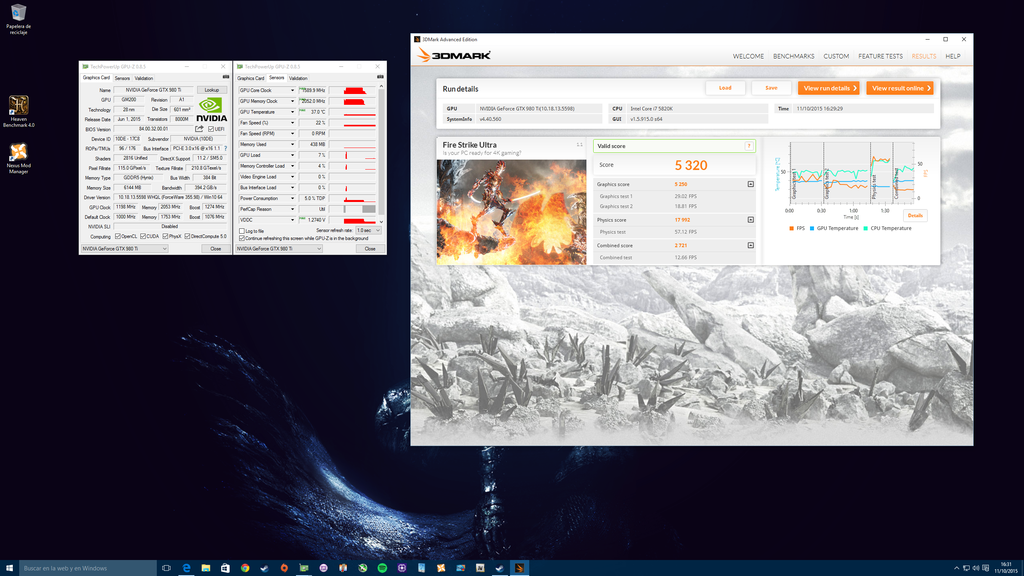The width and height of the screenshot is (1024, 576).
Task: Click the Windows search box on taskbar
Action: pos(88,568)
